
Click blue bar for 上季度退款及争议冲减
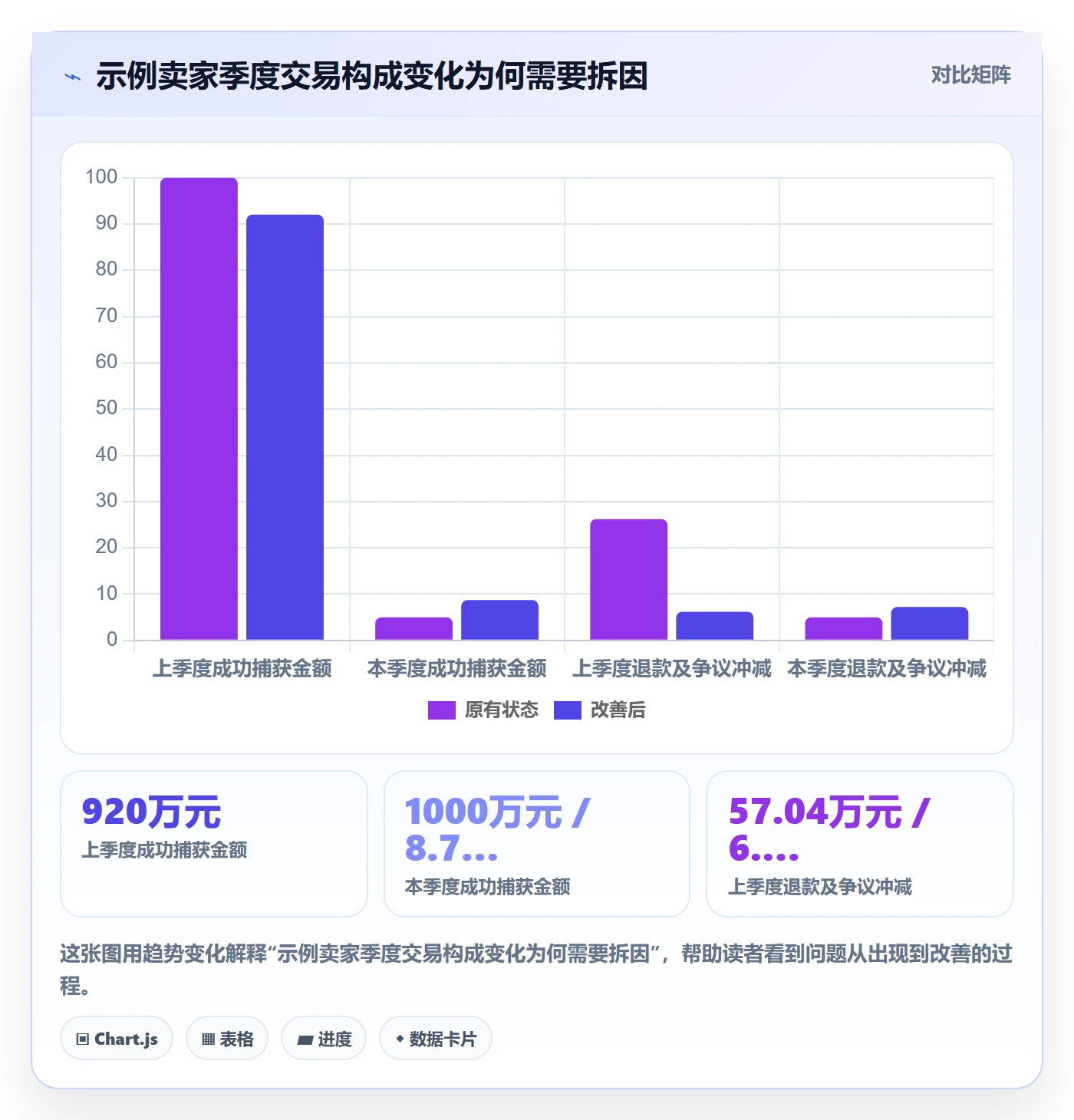[714, 626]
